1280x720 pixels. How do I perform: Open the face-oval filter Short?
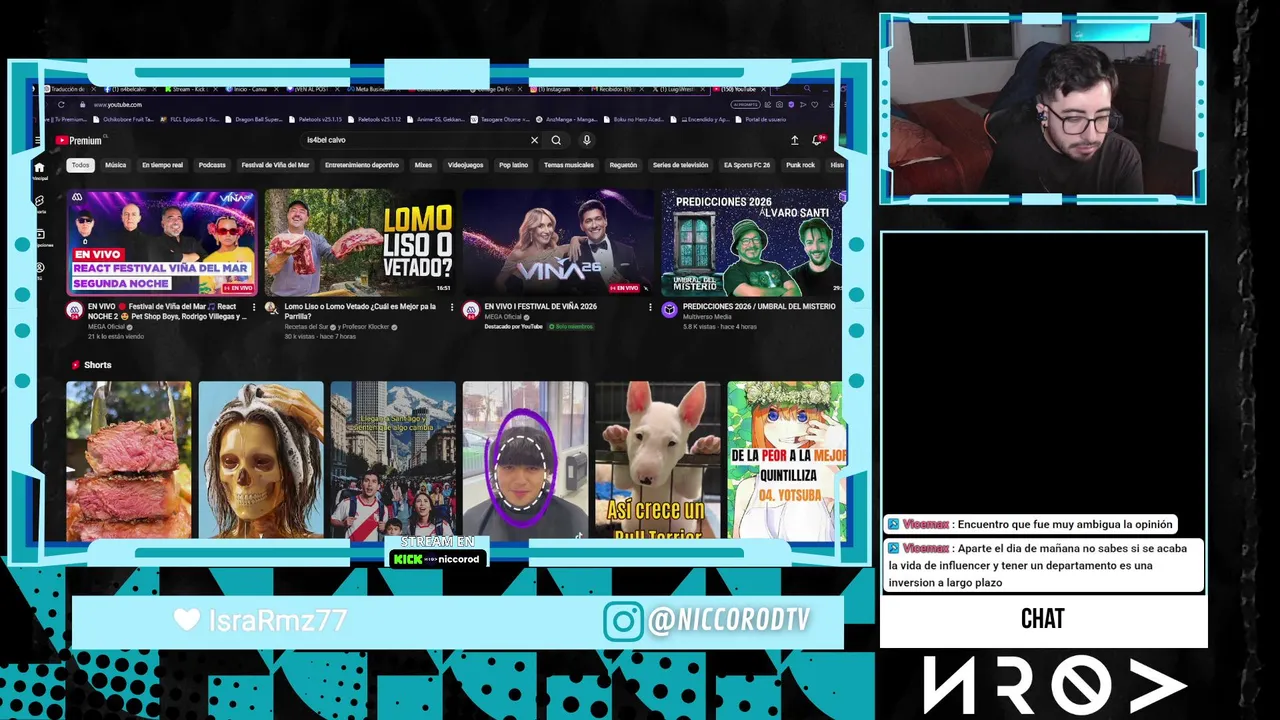coord(525,461)
